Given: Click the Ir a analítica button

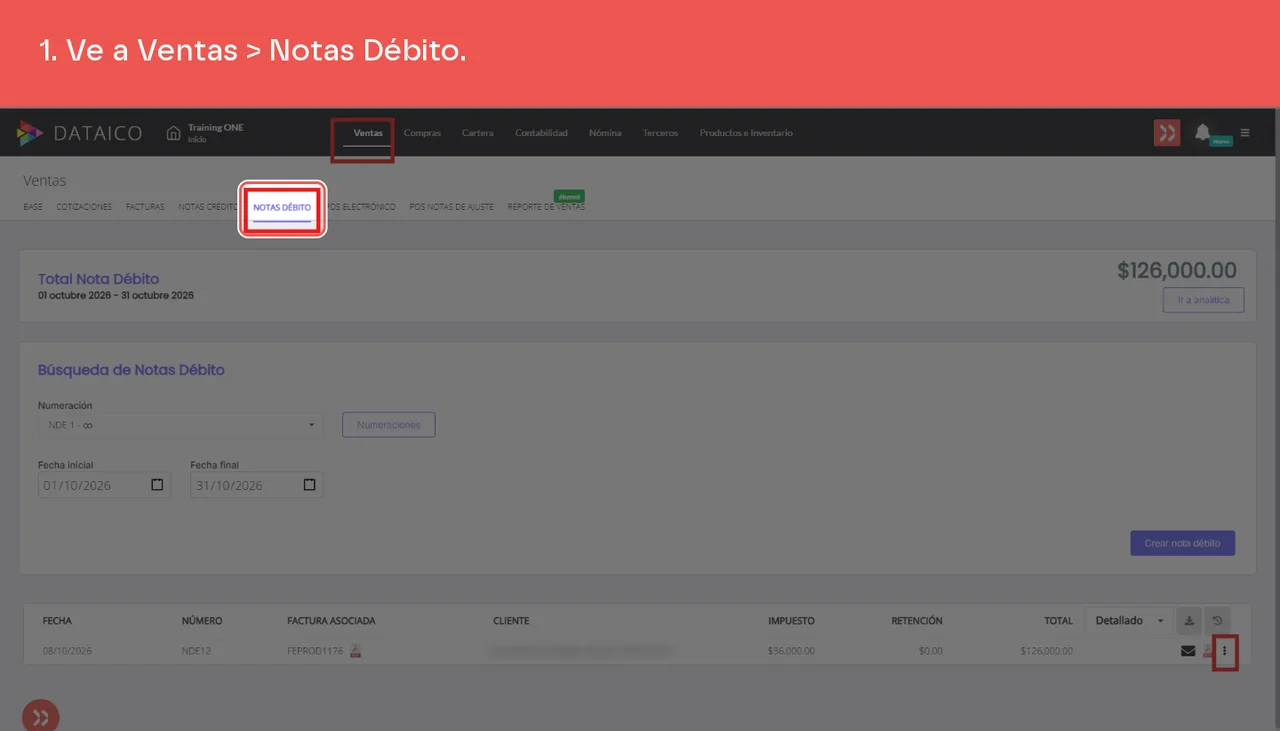Looking at the screenshot, I should pos(1203,300).
